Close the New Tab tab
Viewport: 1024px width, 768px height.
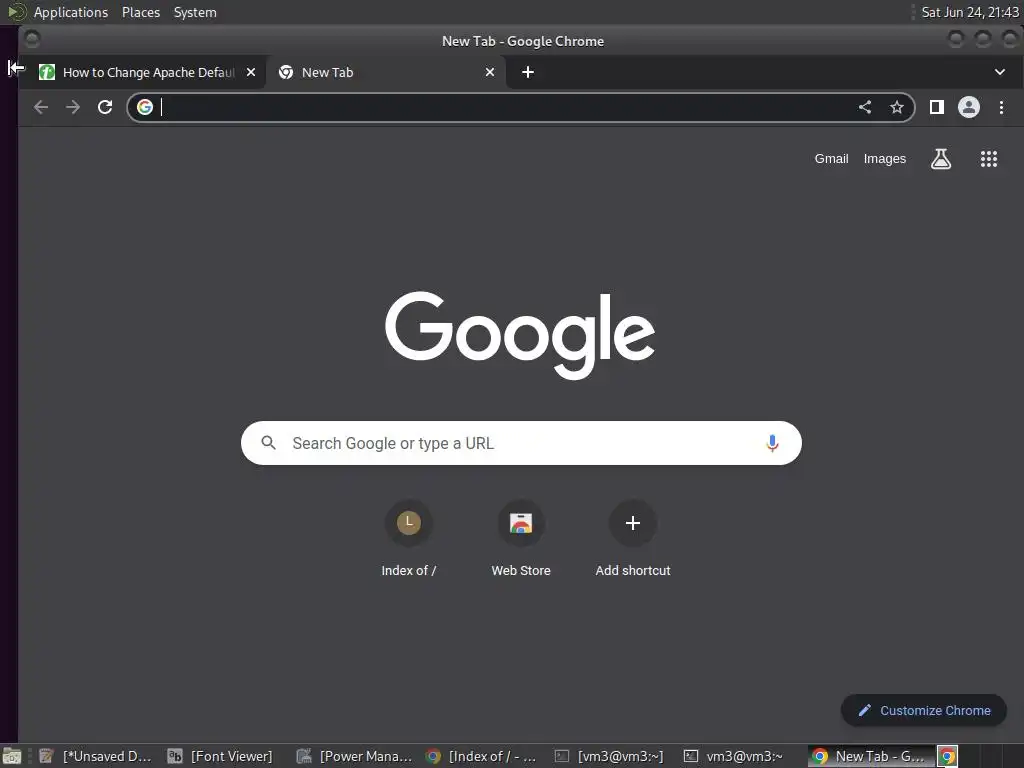pos(490,72)
